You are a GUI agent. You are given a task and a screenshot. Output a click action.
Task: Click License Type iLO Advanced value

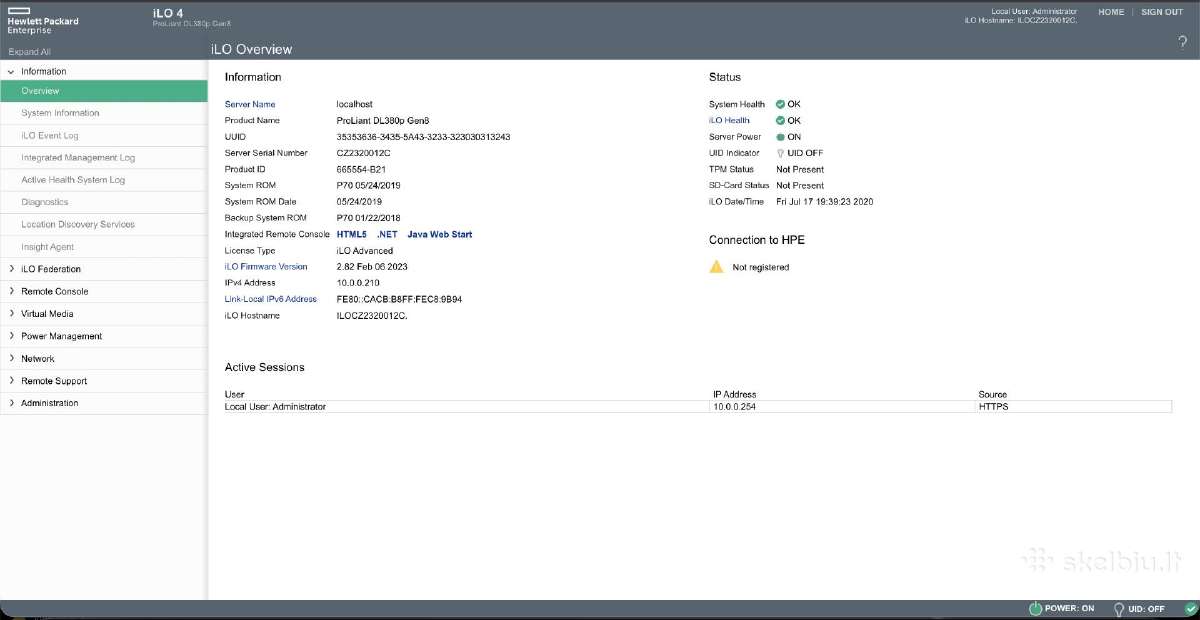pyautogui.click(x=365, y=250)
